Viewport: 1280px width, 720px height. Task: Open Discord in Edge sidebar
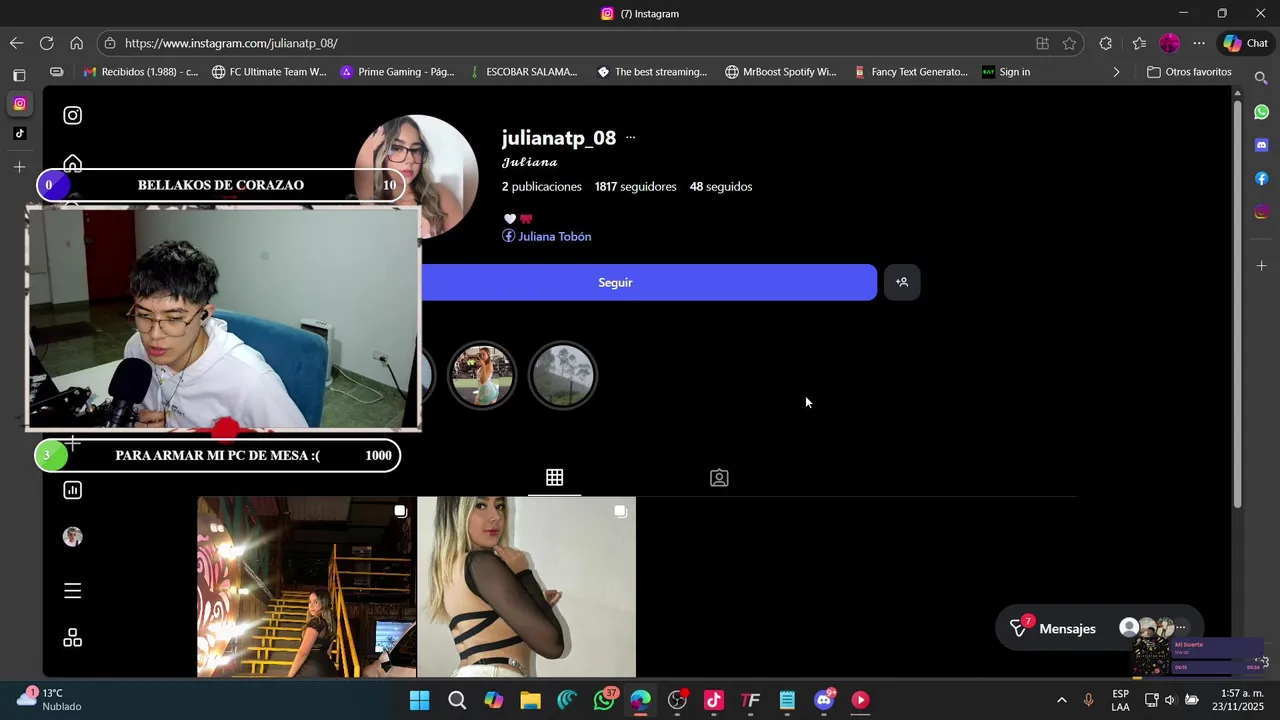1261,145
